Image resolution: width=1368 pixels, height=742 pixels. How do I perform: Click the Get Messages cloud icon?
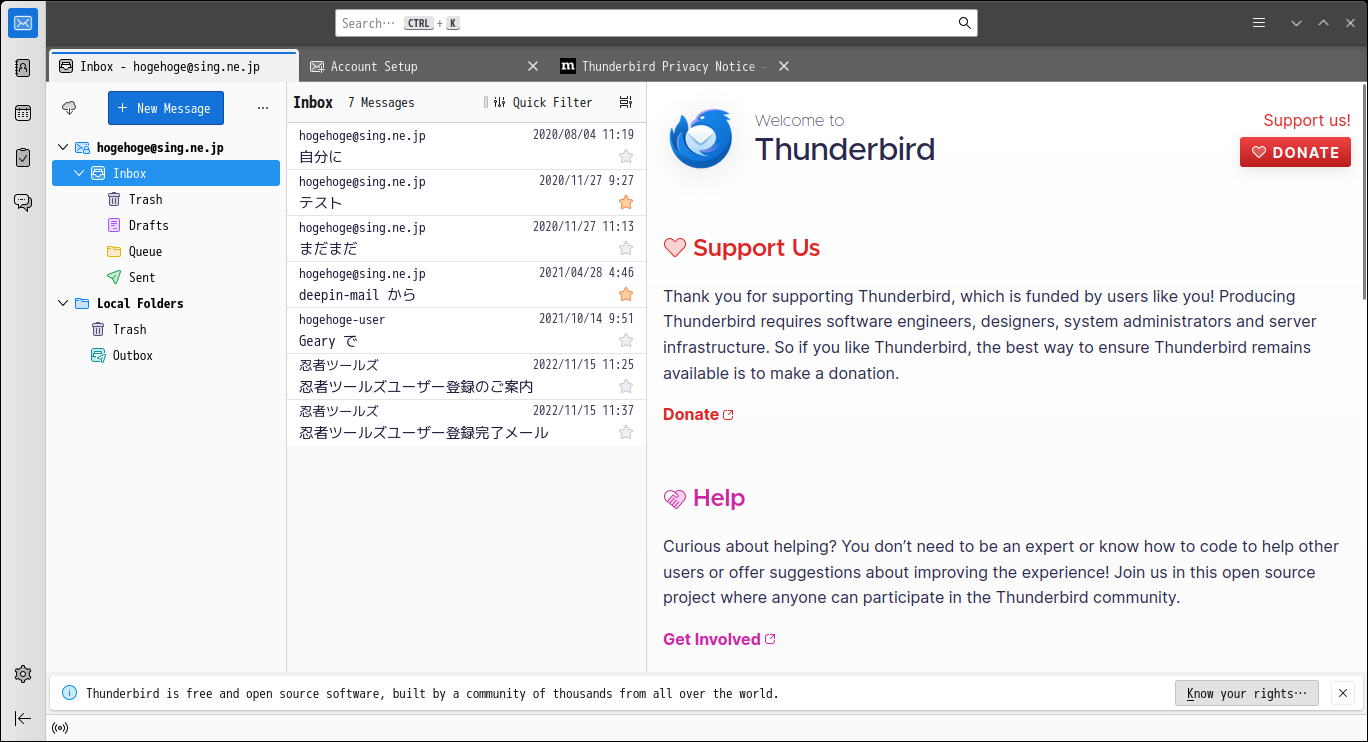(69, 108)
